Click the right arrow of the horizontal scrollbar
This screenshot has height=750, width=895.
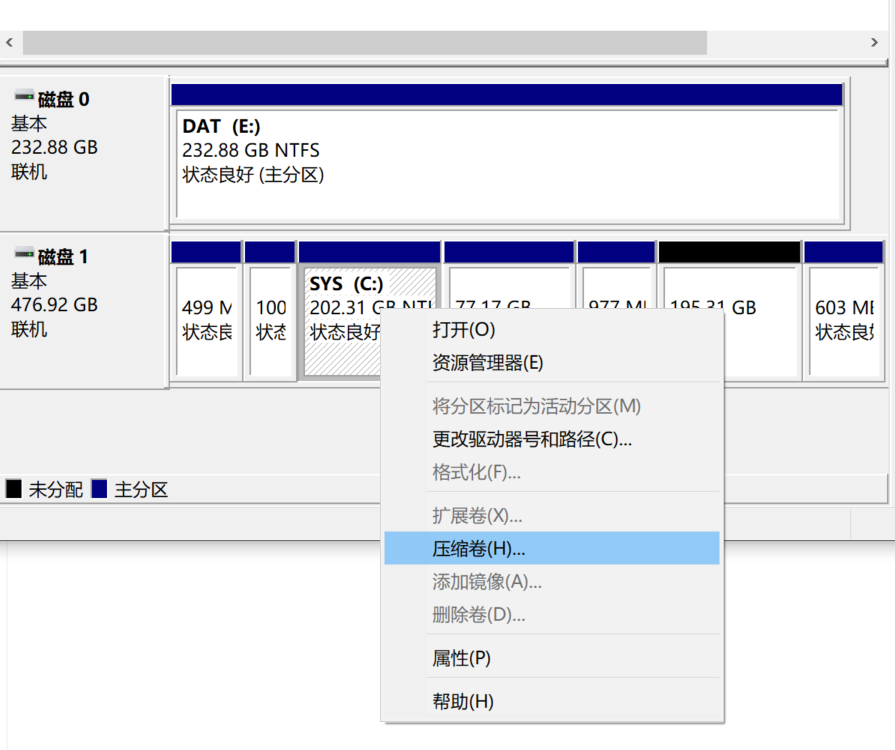tap(874, 42)
